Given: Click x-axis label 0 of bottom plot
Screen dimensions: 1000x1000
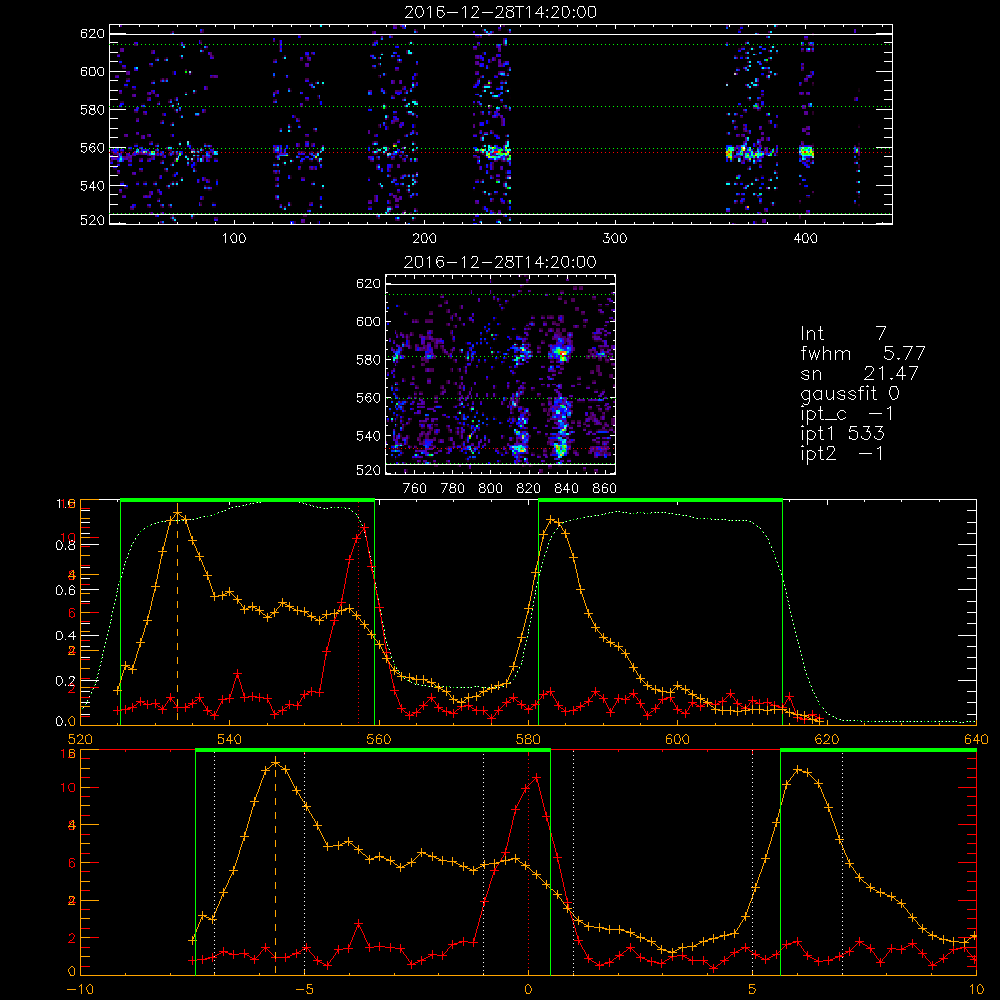Looking at the screenshot, I should 528,989.
